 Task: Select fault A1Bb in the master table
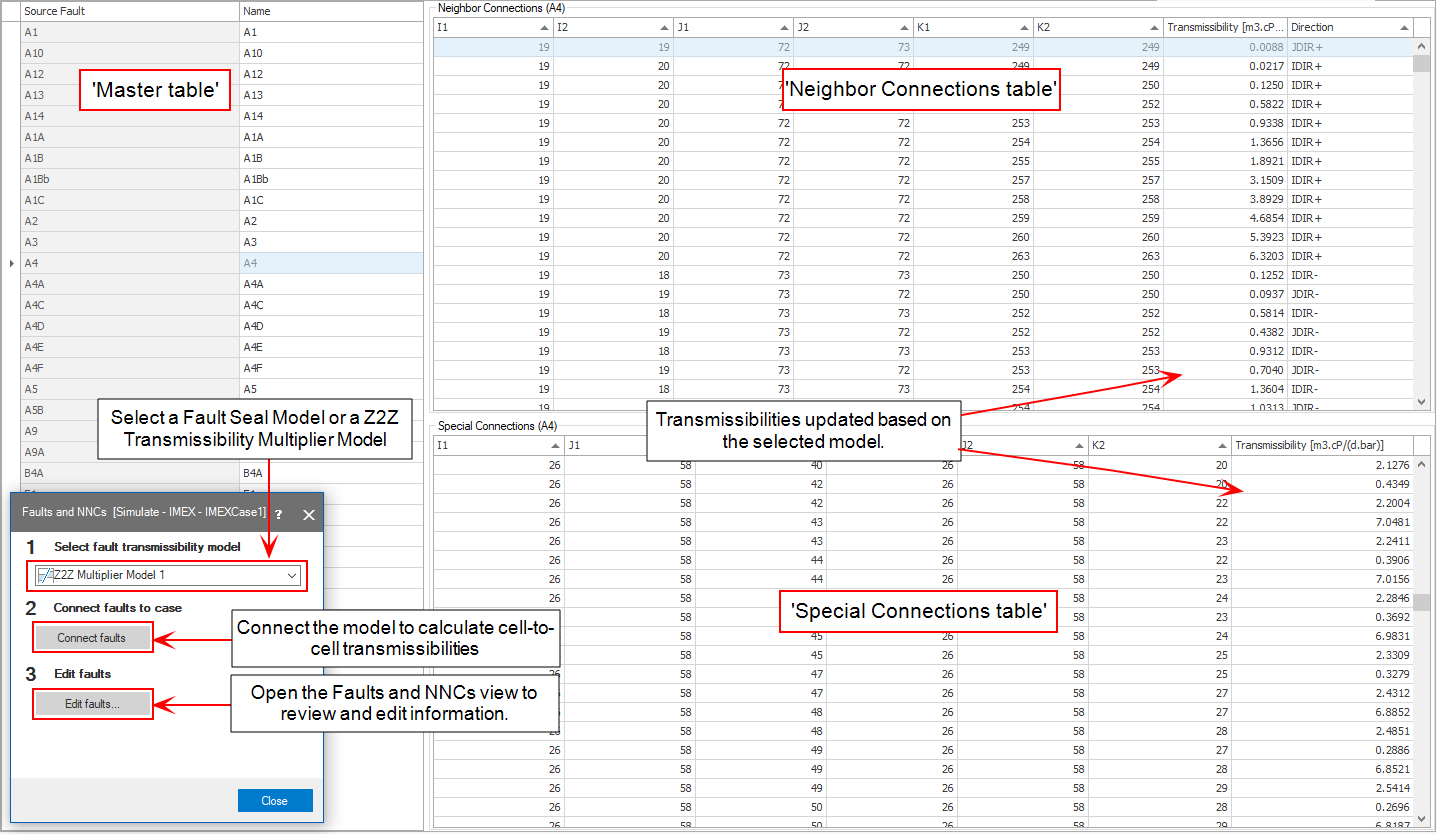(x=130, y=179)
